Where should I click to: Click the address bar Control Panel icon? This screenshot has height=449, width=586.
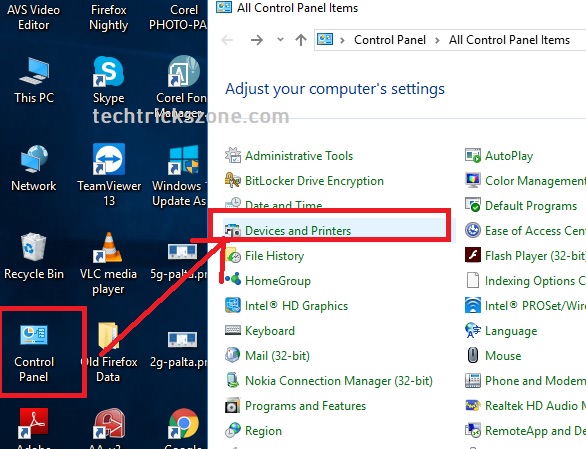325,39
